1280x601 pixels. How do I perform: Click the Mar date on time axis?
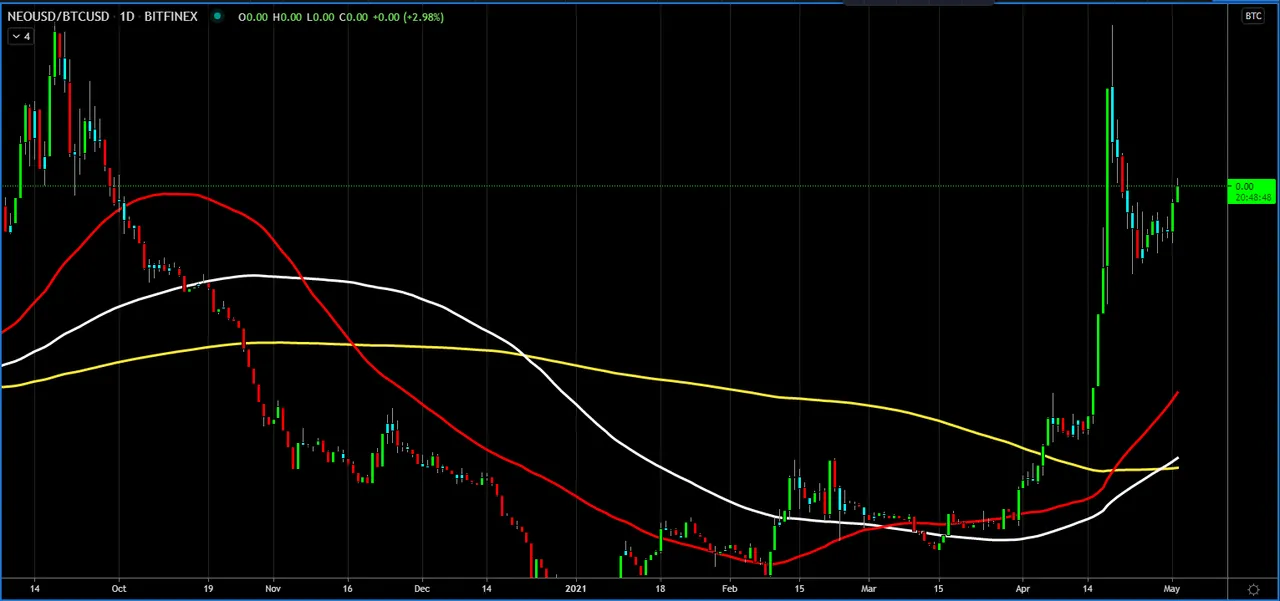click(x=868, y=589)
